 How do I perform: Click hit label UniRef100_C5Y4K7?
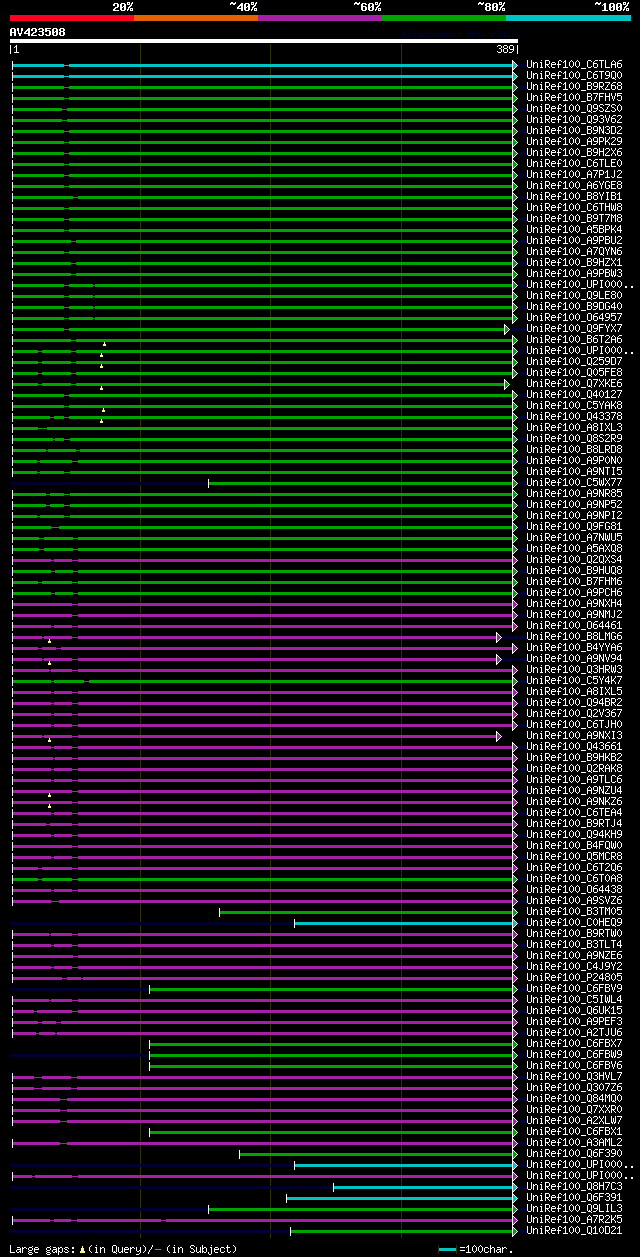tap(574, 680)
